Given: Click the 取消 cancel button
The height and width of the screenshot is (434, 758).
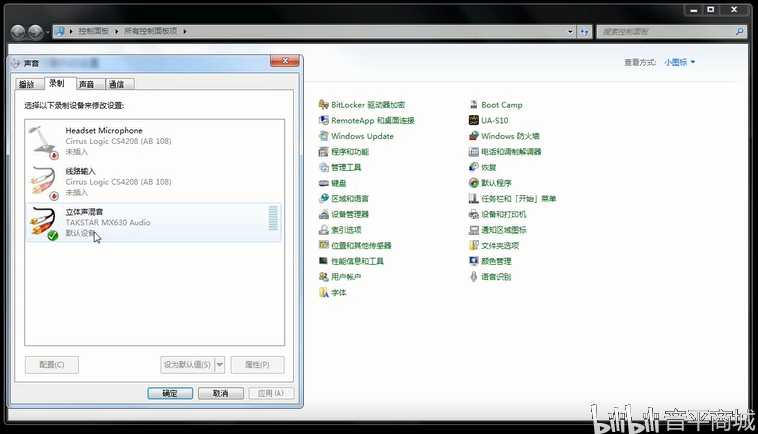Looking at the screenshot, I should point(220,393).
